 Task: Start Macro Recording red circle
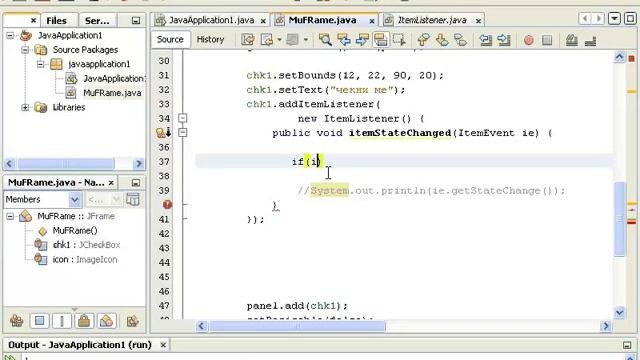click(529, 40)
